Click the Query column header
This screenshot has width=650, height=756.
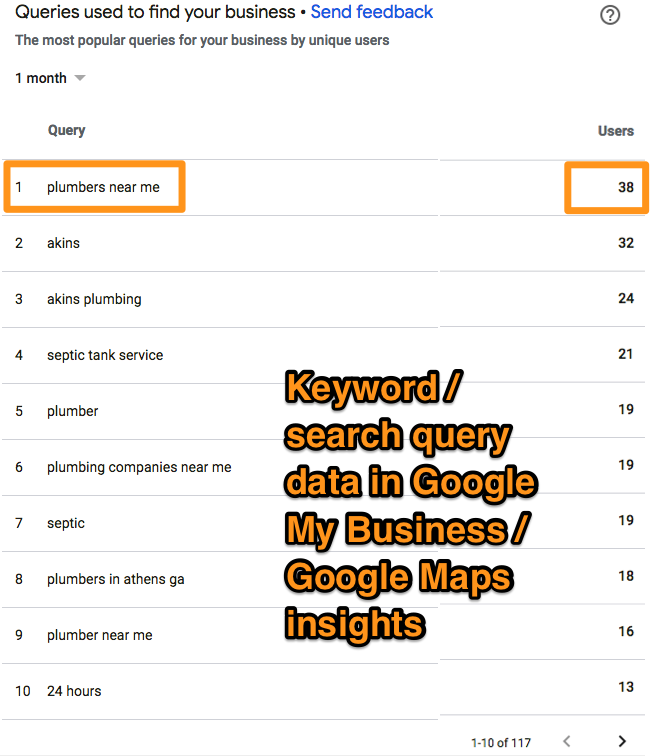click(66, 130)
